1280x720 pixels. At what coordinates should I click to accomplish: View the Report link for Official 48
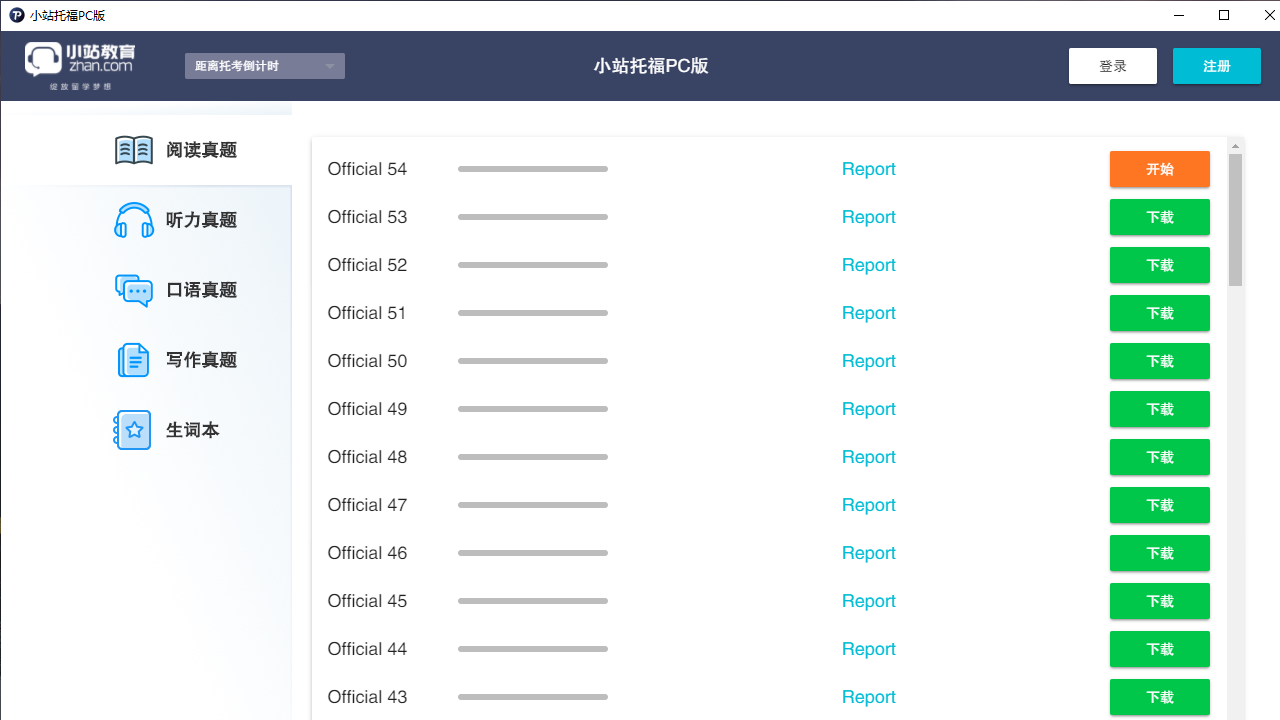(x=868, y=457)
